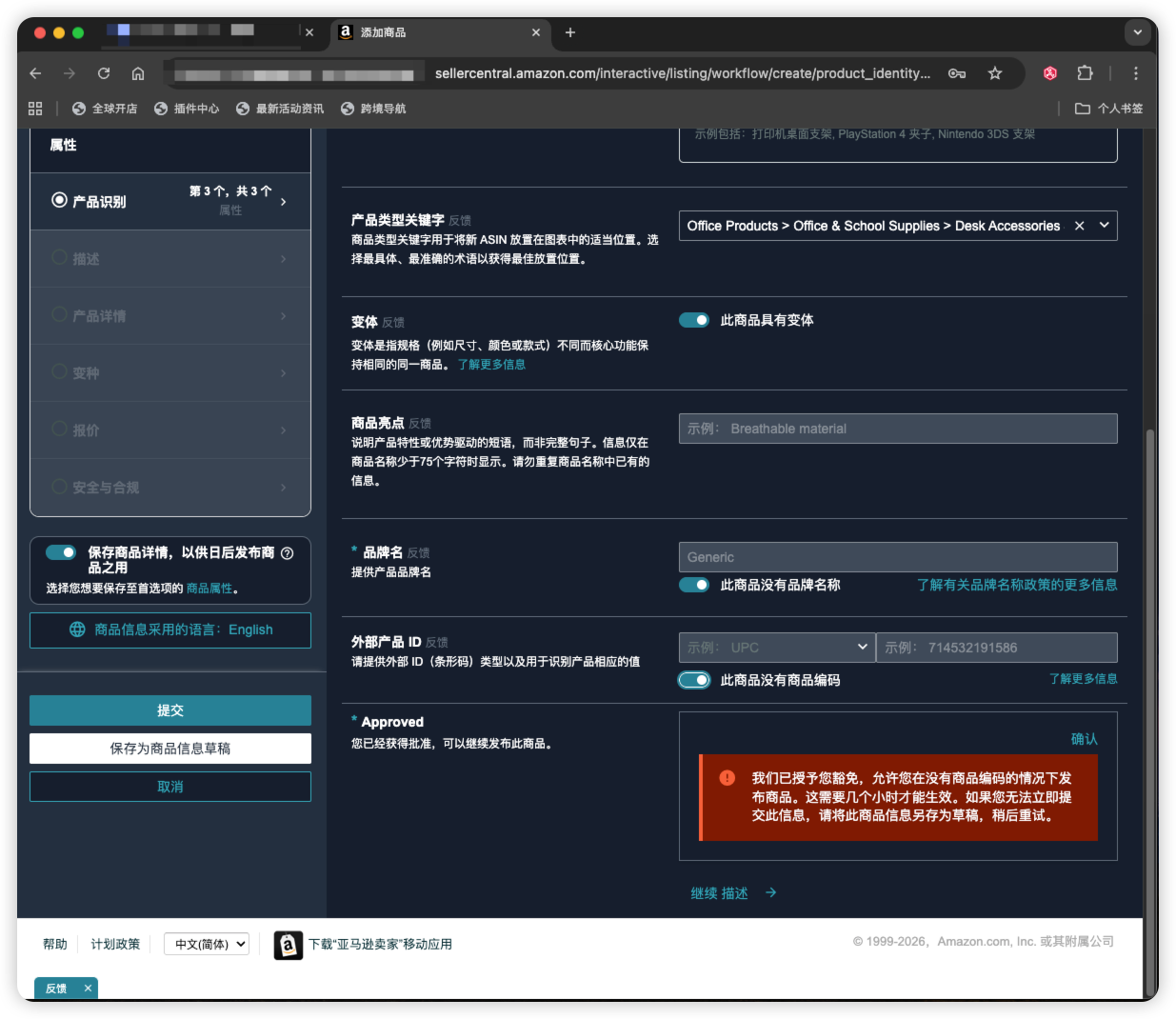Open the 插件中心 bookmark
Image resolution: width=1176 pixels, height=1019 pixels.
(187, 109)
